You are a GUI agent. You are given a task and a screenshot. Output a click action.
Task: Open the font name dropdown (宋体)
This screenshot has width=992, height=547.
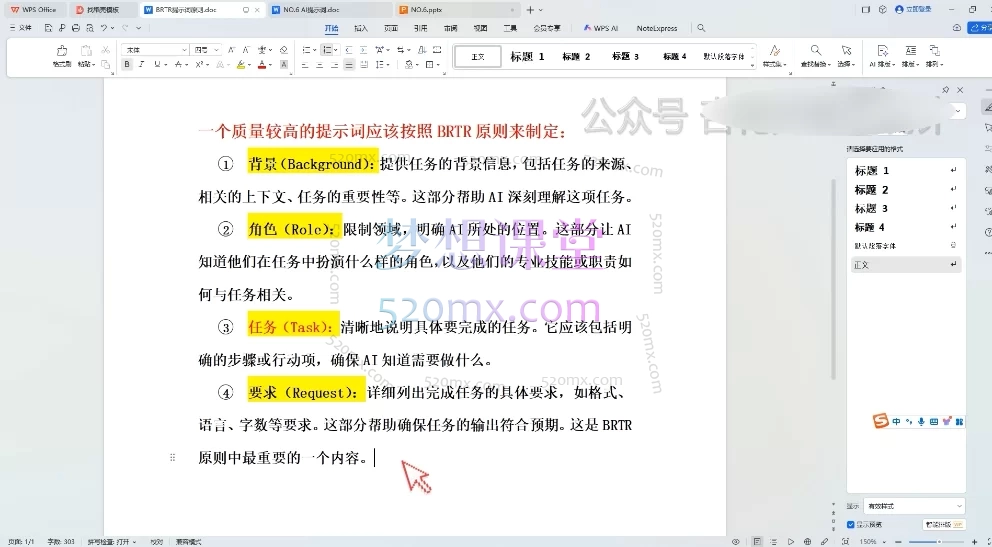184,49
